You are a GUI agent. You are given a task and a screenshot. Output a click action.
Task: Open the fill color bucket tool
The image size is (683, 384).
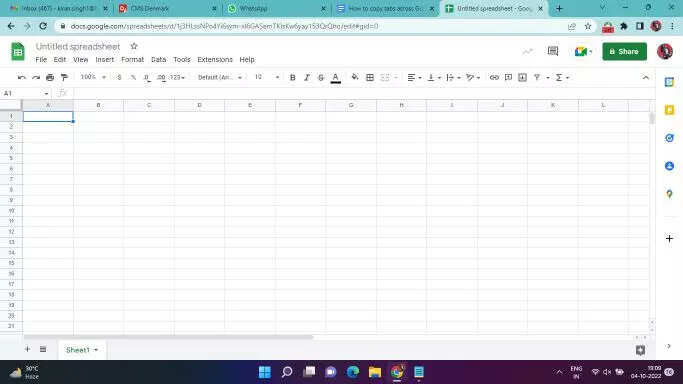point(355,77)
